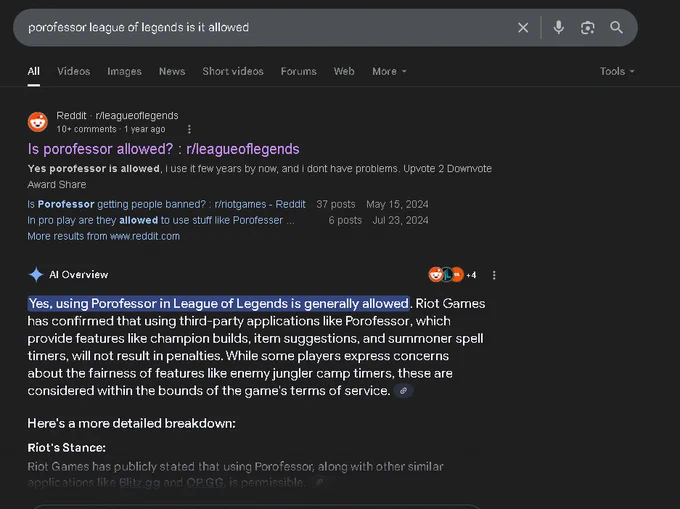Click the 'Jul 23, 2024' date text
Viewport: 680px width, 509px height.
[x=400, y=220]
